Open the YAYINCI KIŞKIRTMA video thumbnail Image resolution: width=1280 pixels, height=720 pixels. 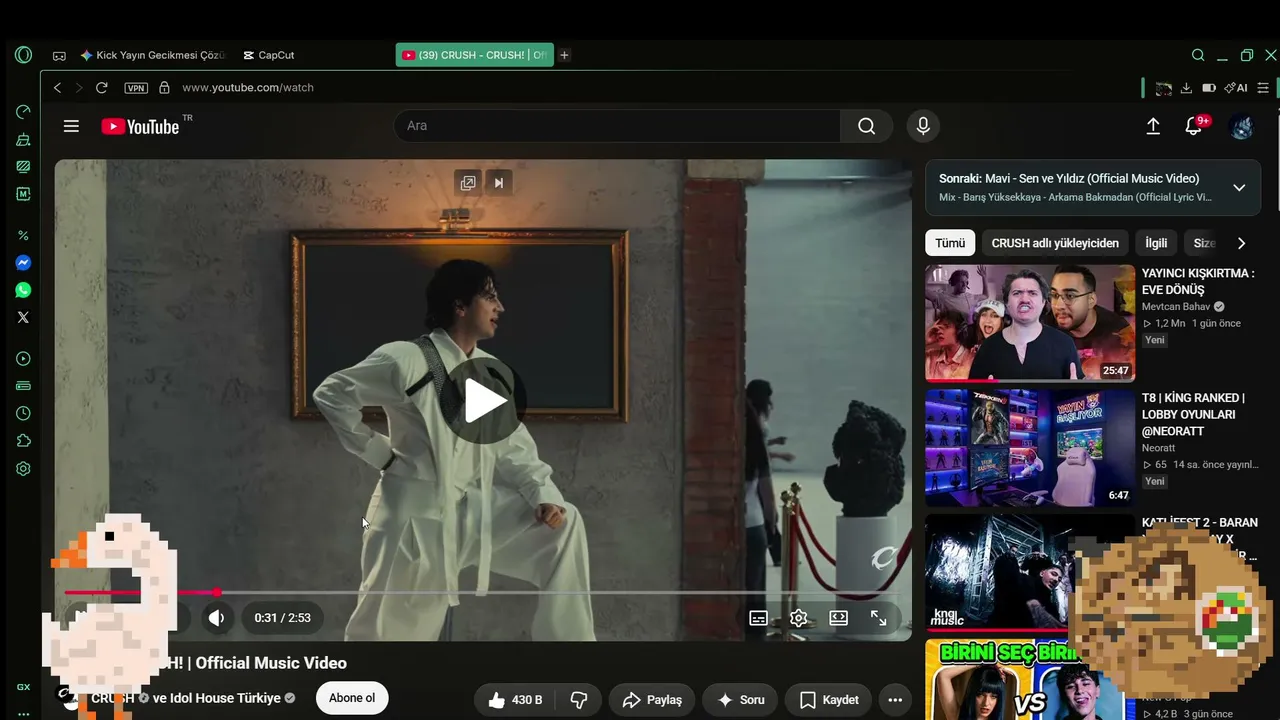[1030, 323]
